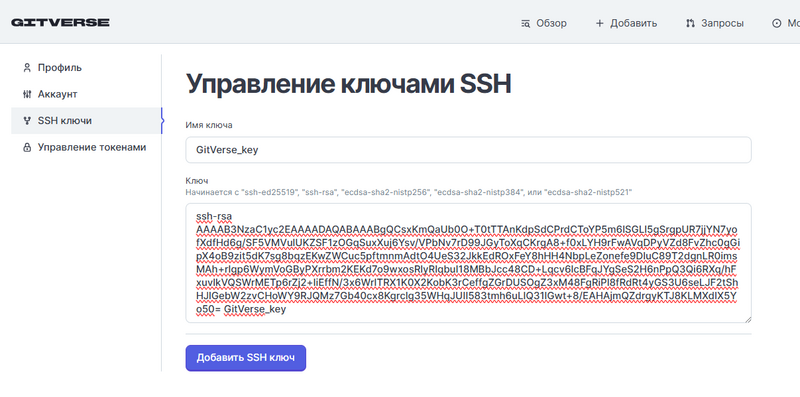
Task: Click the plus icon beside Добавить
Action: (x=599, y=23)
